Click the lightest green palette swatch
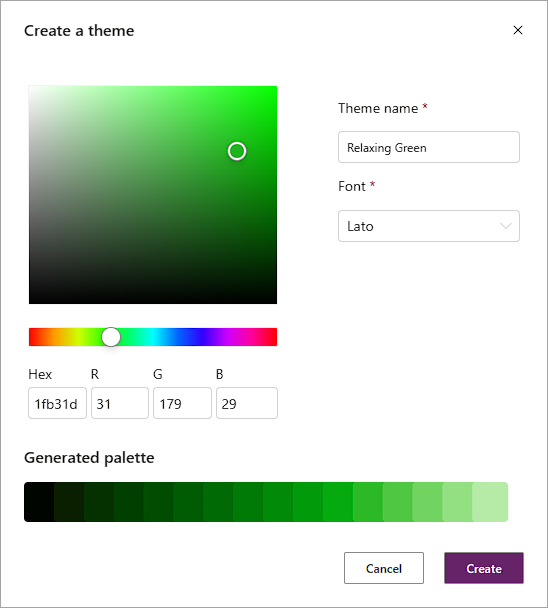 pyautogui.click(x=490, y=502)
